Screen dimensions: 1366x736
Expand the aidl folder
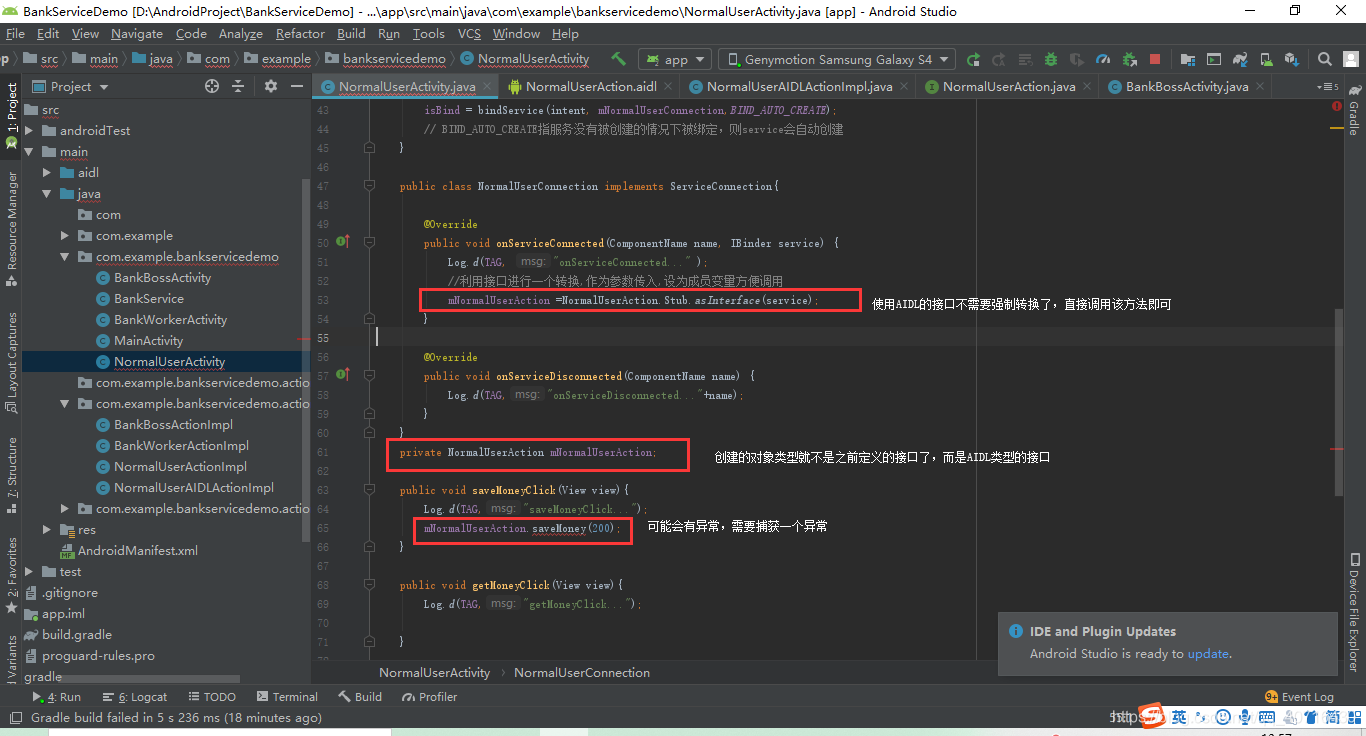tap(47, 173)
